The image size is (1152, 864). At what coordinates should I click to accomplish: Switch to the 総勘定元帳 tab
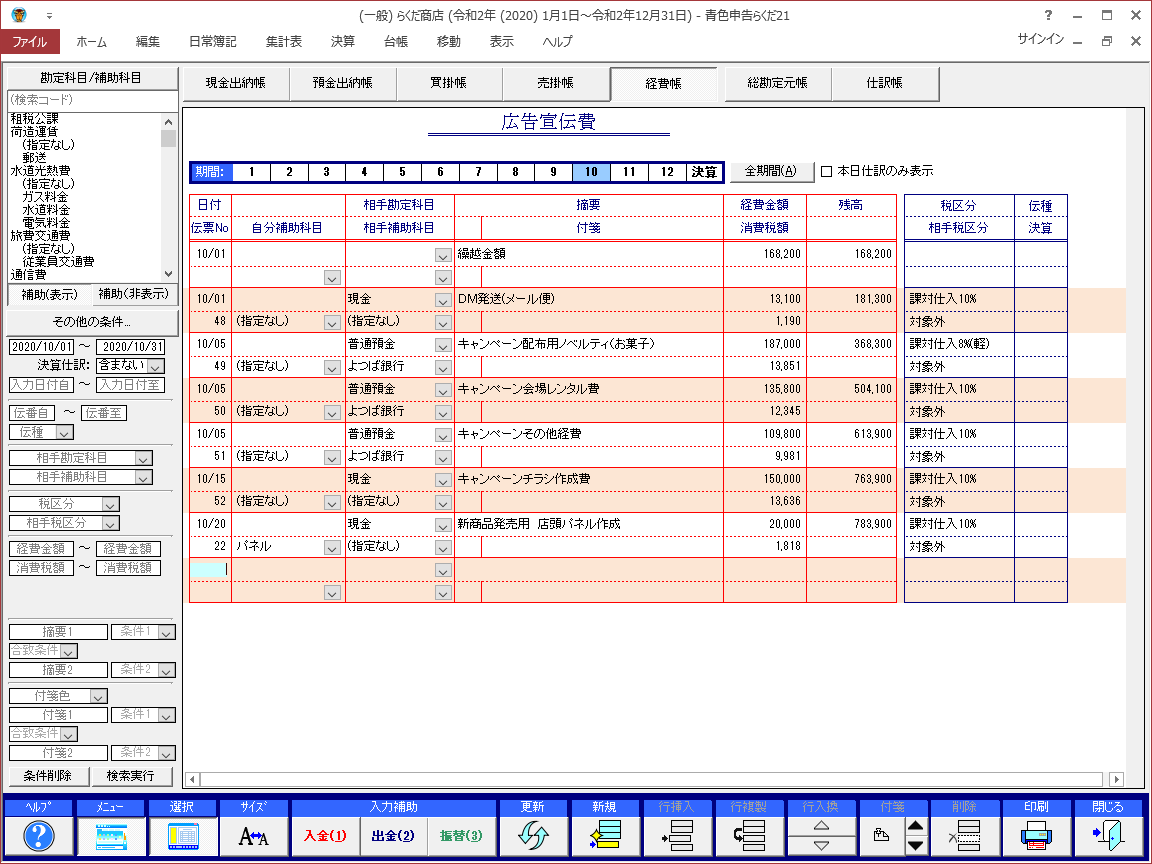777,83
